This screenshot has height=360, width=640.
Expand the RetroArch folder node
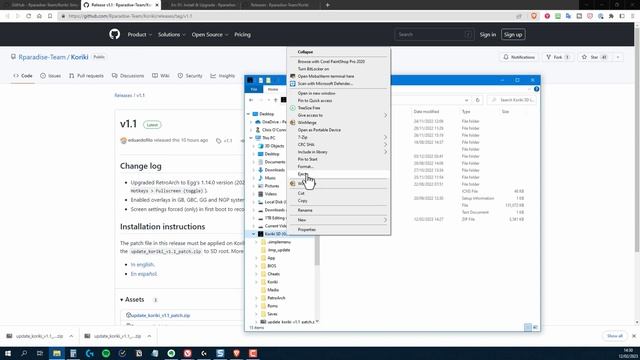(x=257, y=298)
